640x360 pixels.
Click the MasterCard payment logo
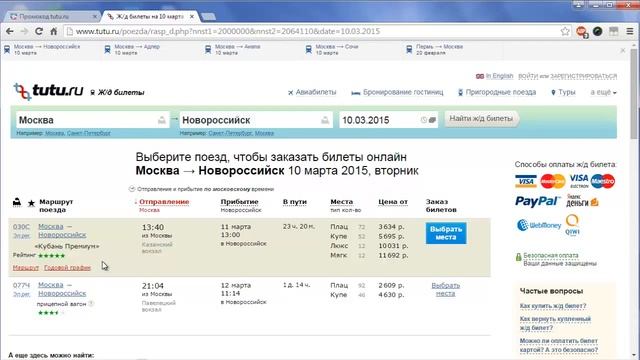[x=553, y=181]
